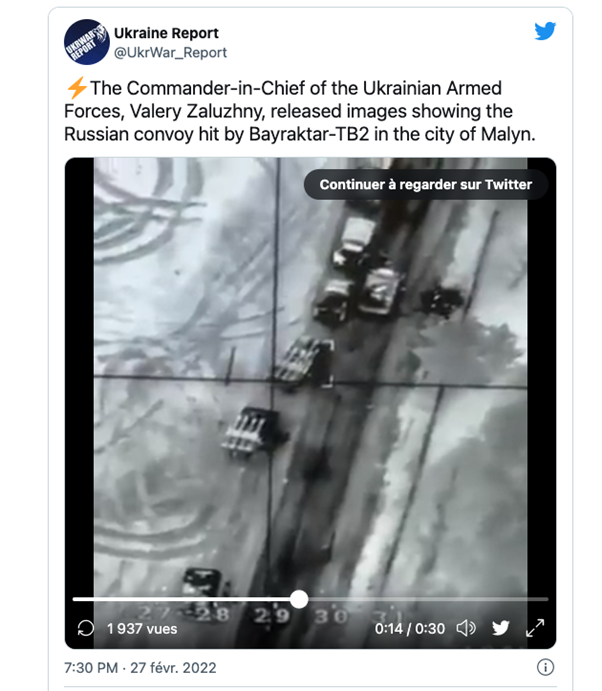The width and height of the screenshot is (602, 691).
Task: Open tweet via Twitter icon in player controls
Action: [x=501, y=628]
